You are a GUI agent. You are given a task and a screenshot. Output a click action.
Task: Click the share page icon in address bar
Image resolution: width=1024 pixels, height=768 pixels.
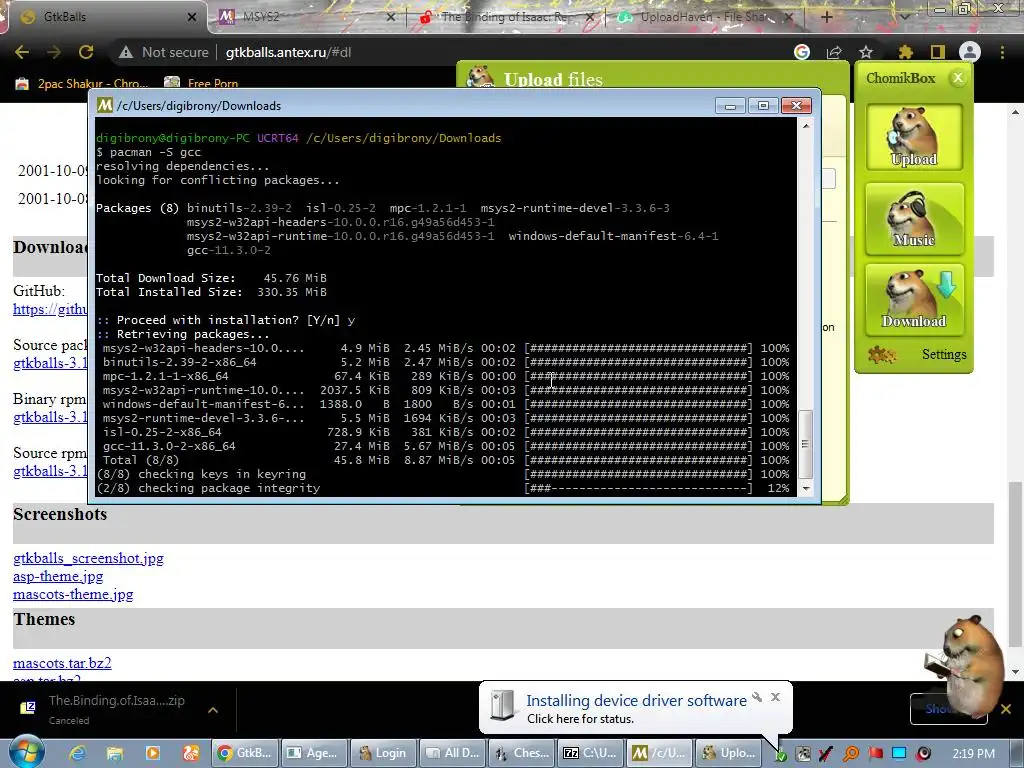[x=834, y=52]
